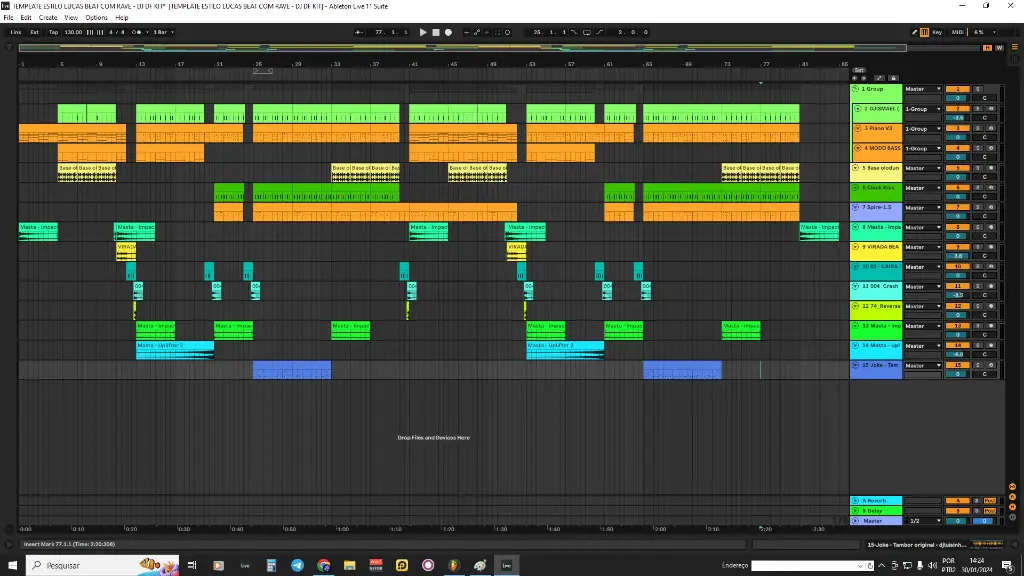Click the Punch-In switch icon
This screenshot has height=576, width=1024.
tap(575, 32)
